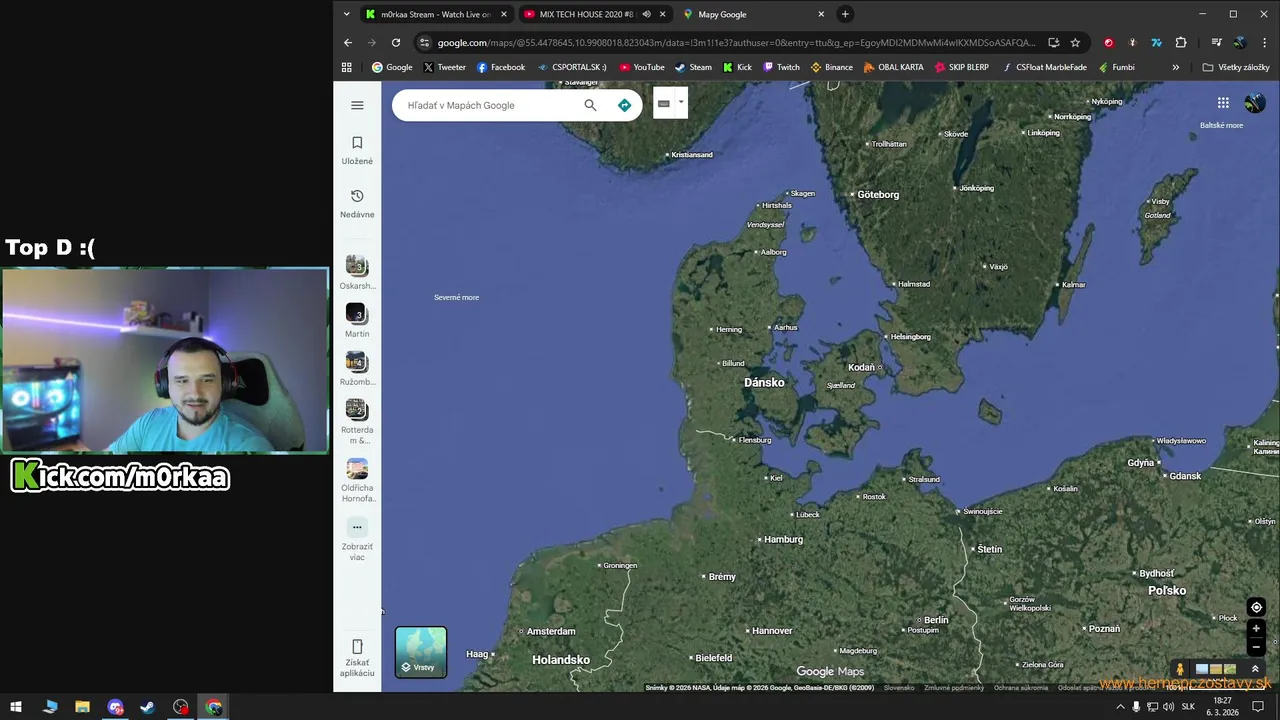
Task: Click the magnifier search icon in Maps
Action: pos(590,105)
